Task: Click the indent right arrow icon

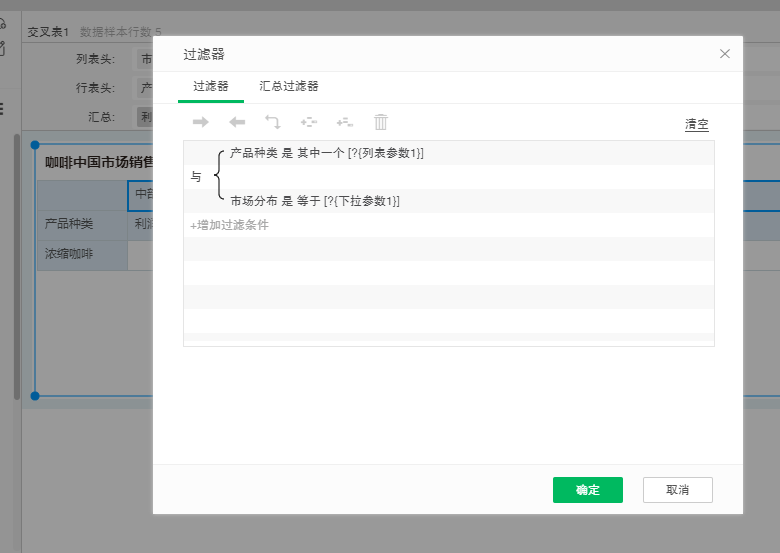Action: pos(200,122)
